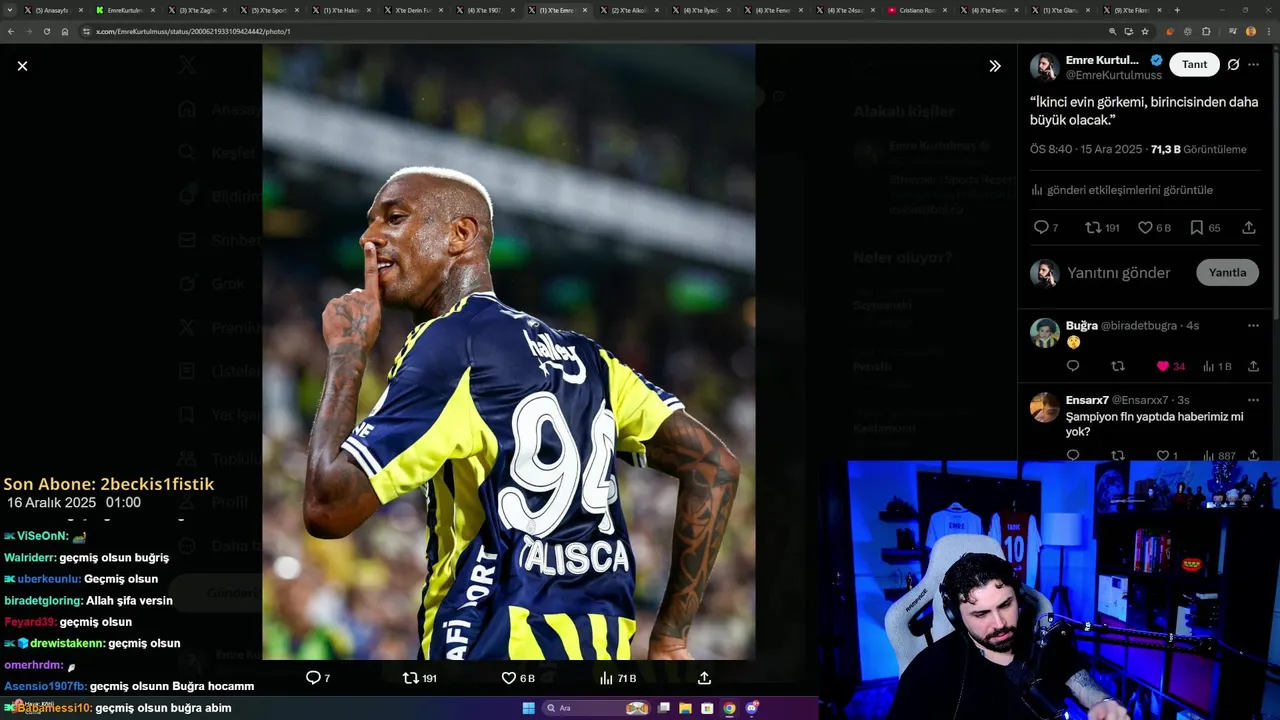Click the Windows taskbar search box 'Ara'
The height and width of the screenshot is (720, 1280).
point(597,708)
